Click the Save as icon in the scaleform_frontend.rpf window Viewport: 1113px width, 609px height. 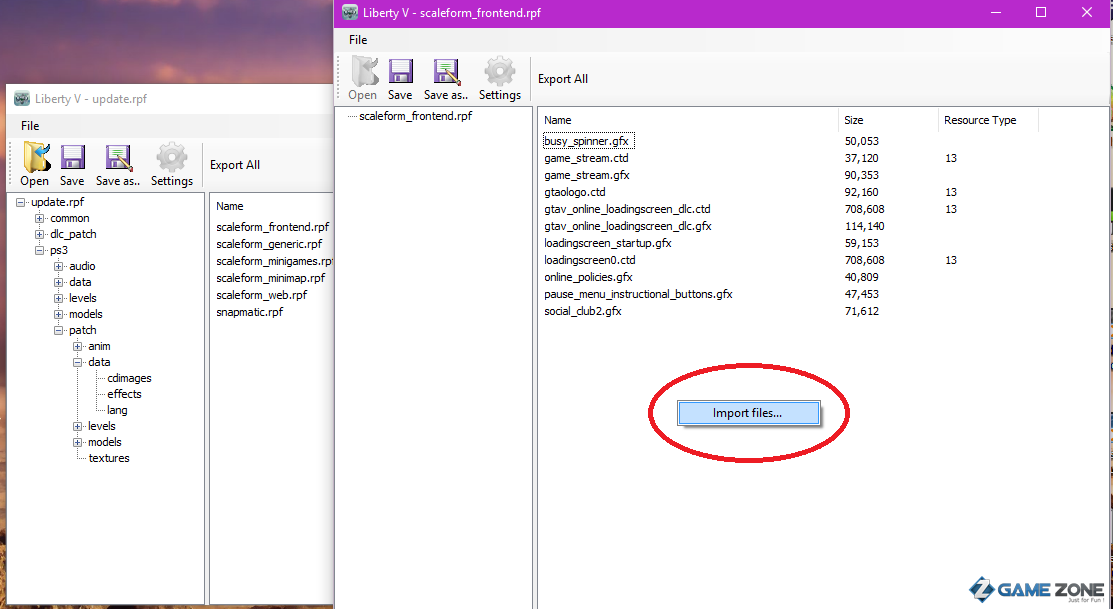pos(446,72)
